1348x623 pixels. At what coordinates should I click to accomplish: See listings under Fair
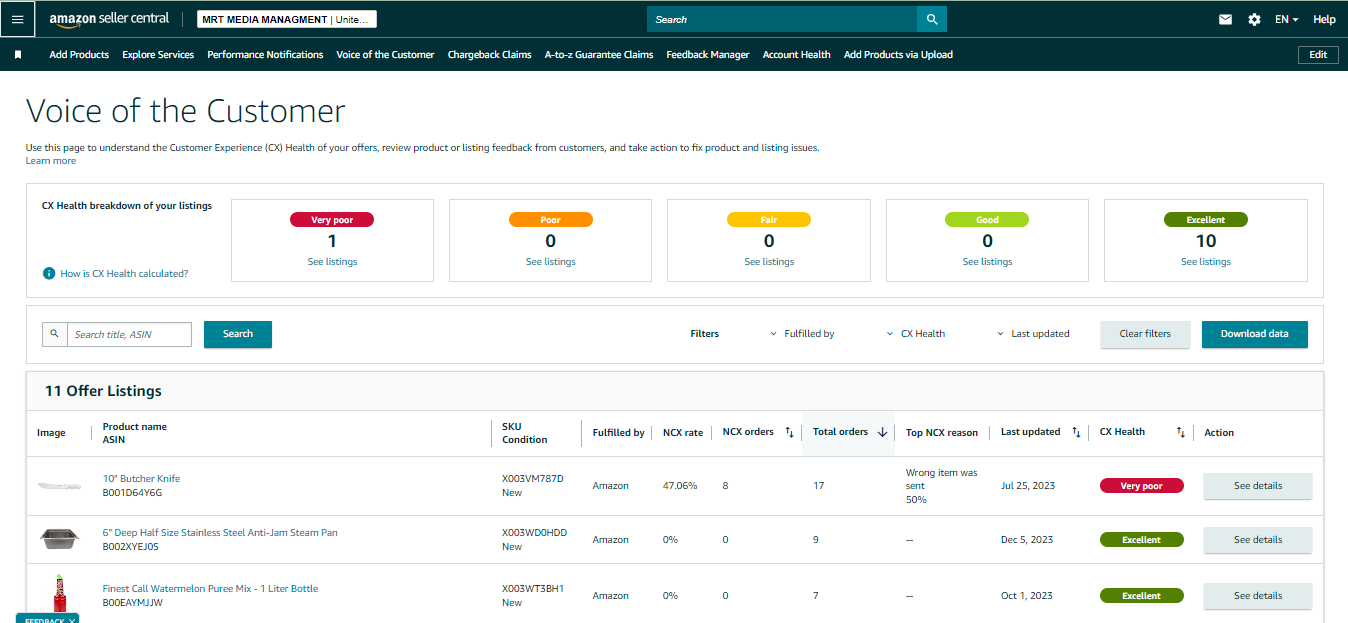click(769, 262)
